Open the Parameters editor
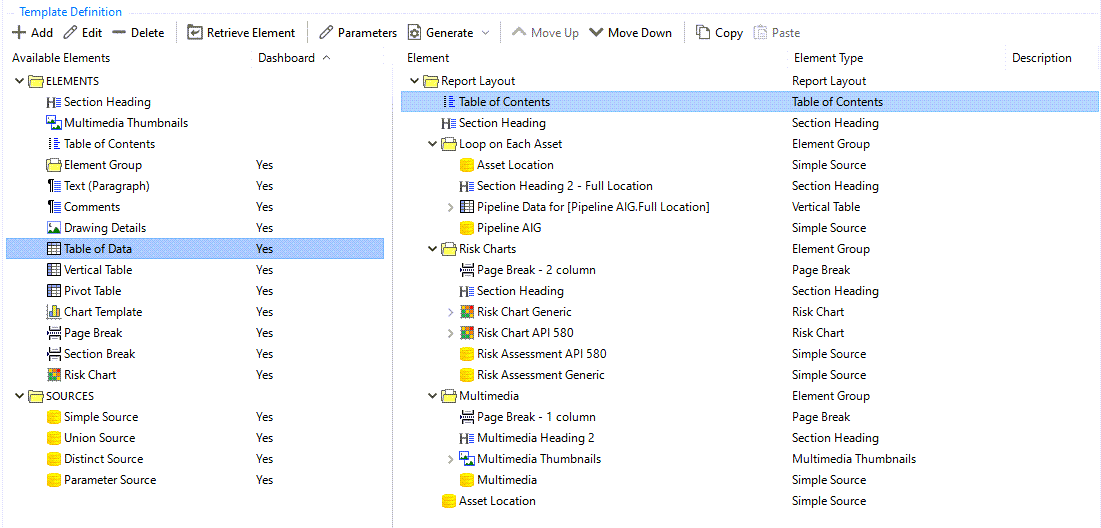The width and height of the screenshot is (1101, 528). 358,33
